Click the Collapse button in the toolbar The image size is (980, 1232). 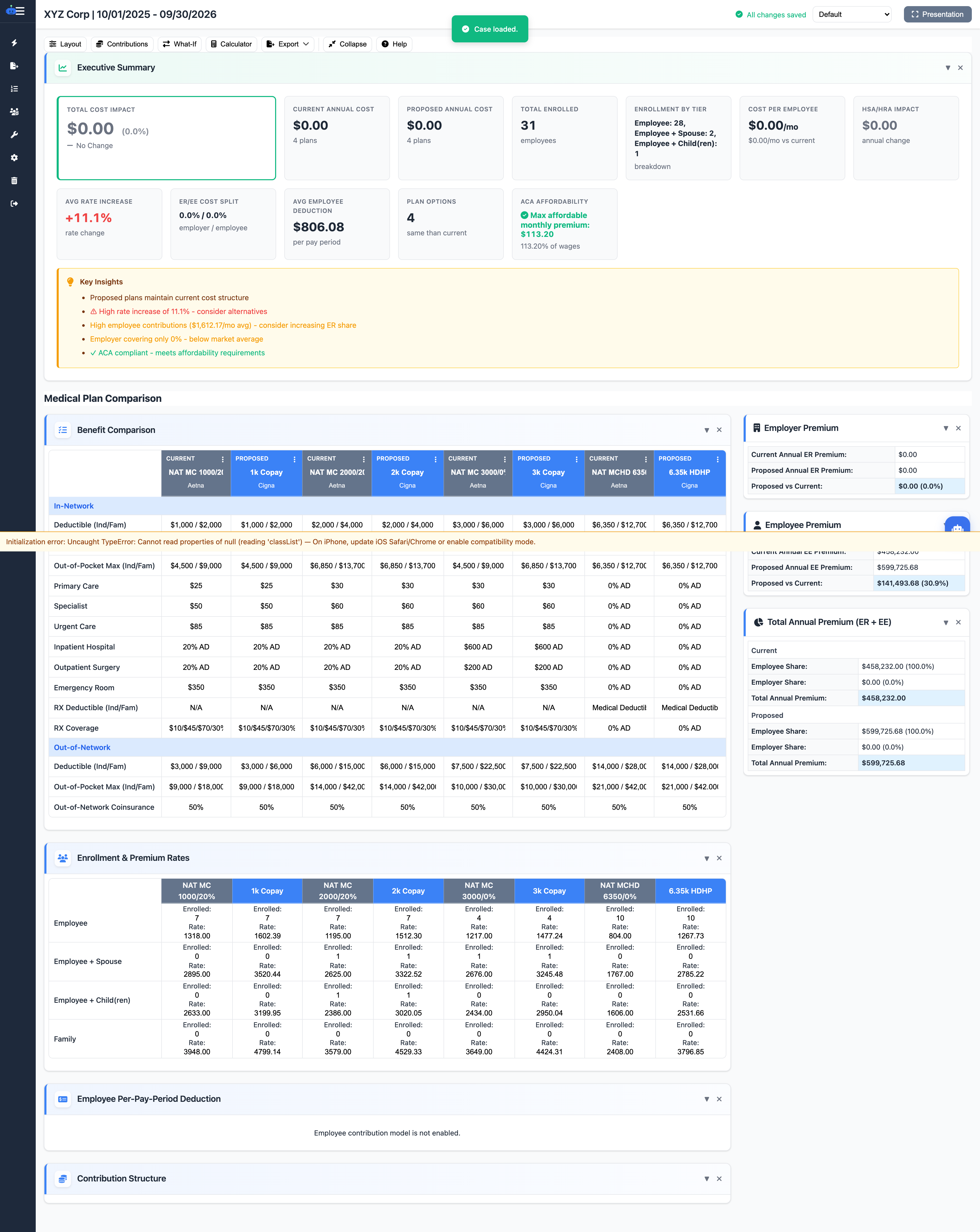[347, 44]
